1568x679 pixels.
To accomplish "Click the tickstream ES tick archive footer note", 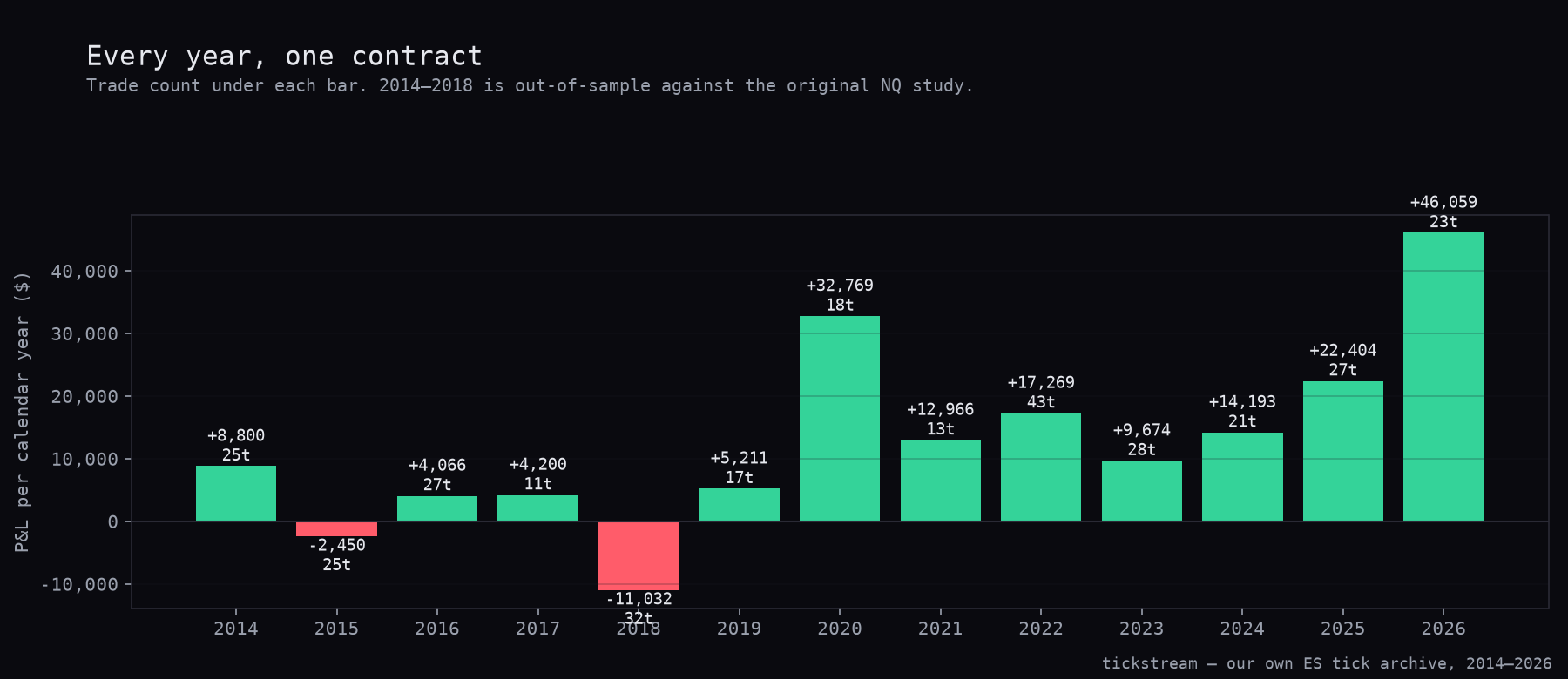I will coord(1327,663).
